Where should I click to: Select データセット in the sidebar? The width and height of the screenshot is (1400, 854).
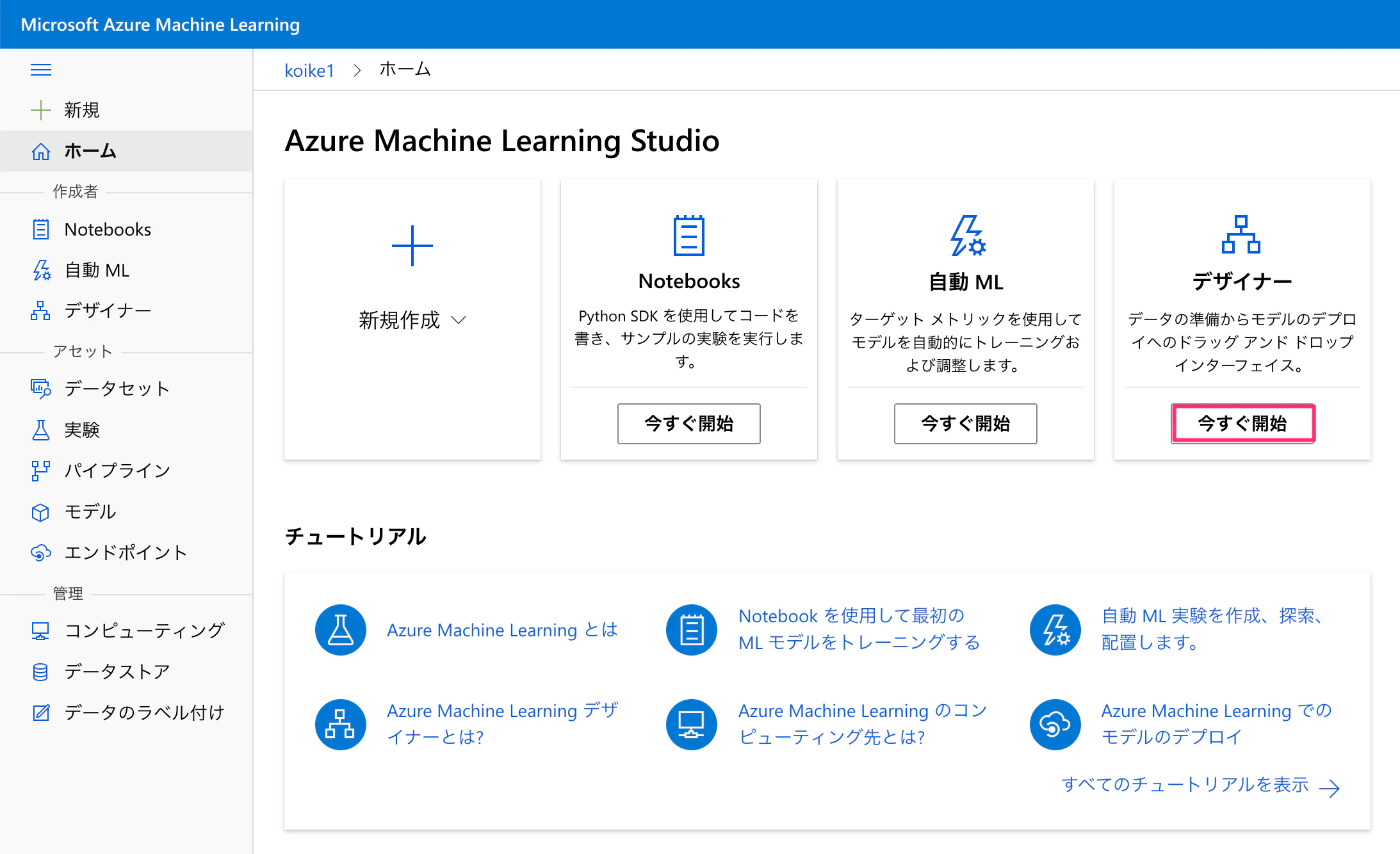(x=126, y=389)
